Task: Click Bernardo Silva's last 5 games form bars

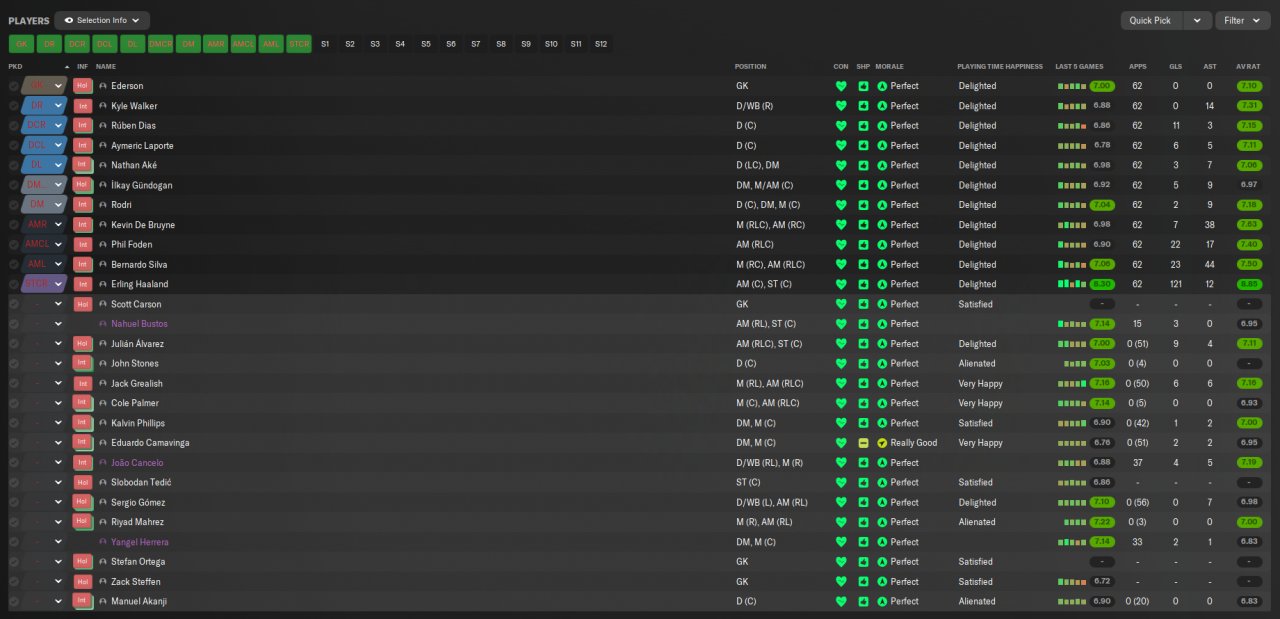Action: [1072, 265]
